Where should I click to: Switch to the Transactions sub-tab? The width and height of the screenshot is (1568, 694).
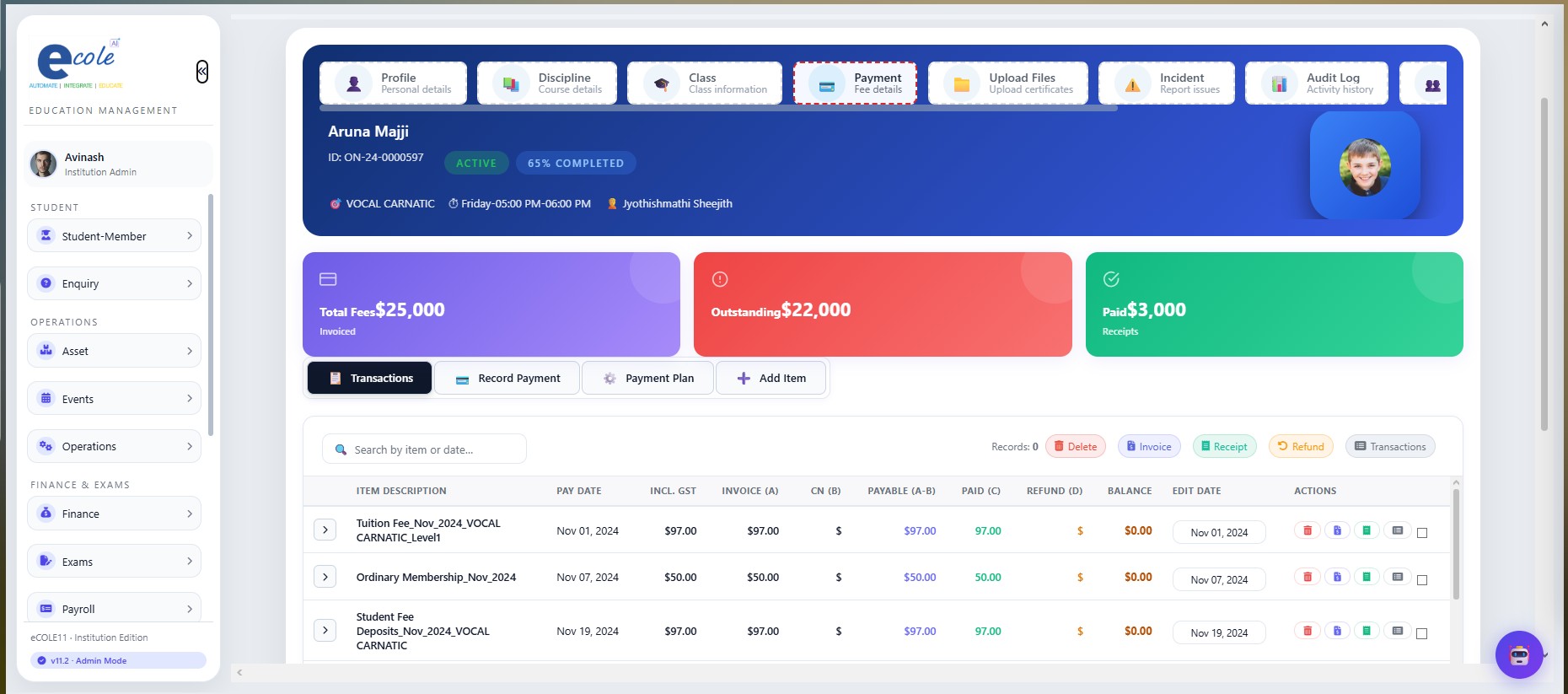click(369, 378)
